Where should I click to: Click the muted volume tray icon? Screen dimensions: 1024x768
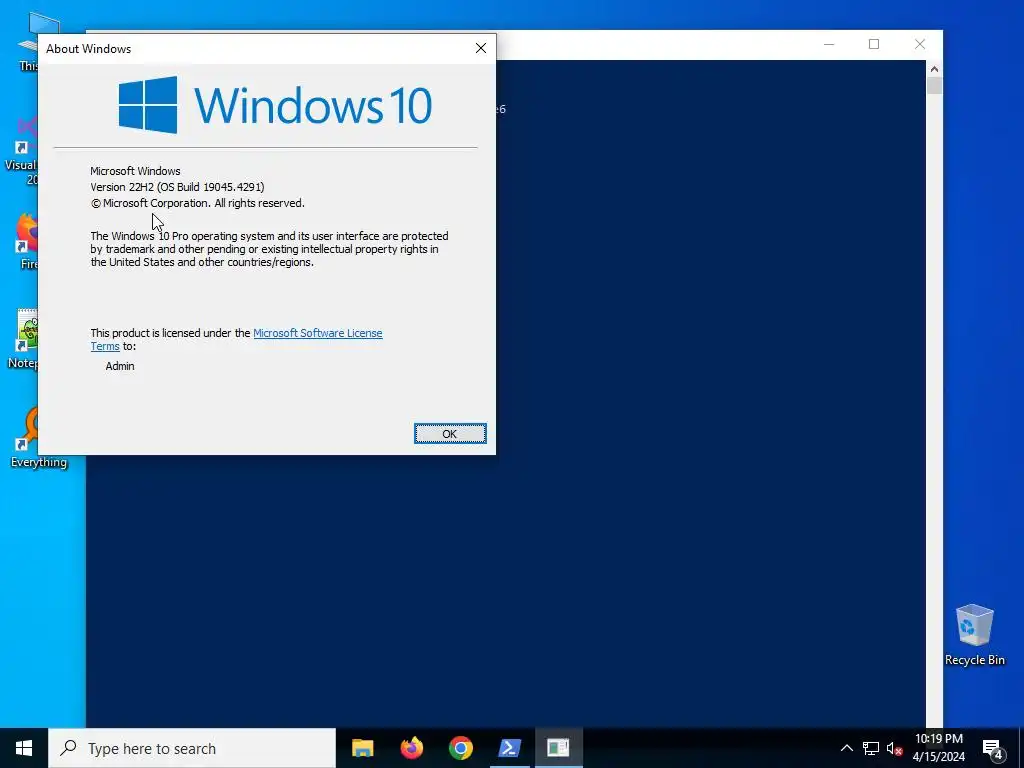(x=894, y=748)
